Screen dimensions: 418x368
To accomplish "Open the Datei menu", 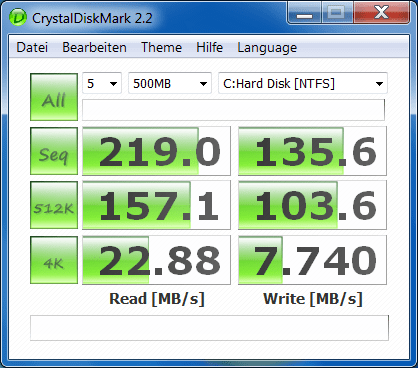I will coord(32,47).
